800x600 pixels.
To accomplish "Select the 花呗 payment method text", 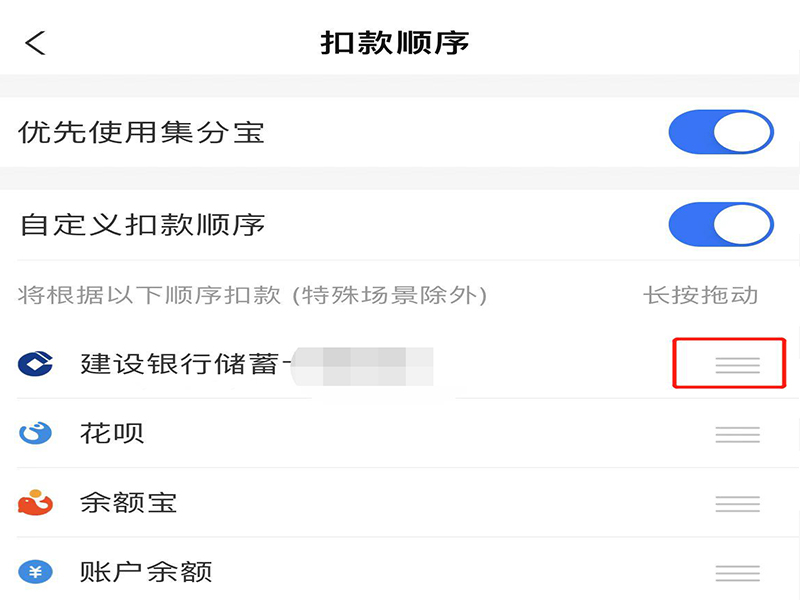I will tap(112, 433).
